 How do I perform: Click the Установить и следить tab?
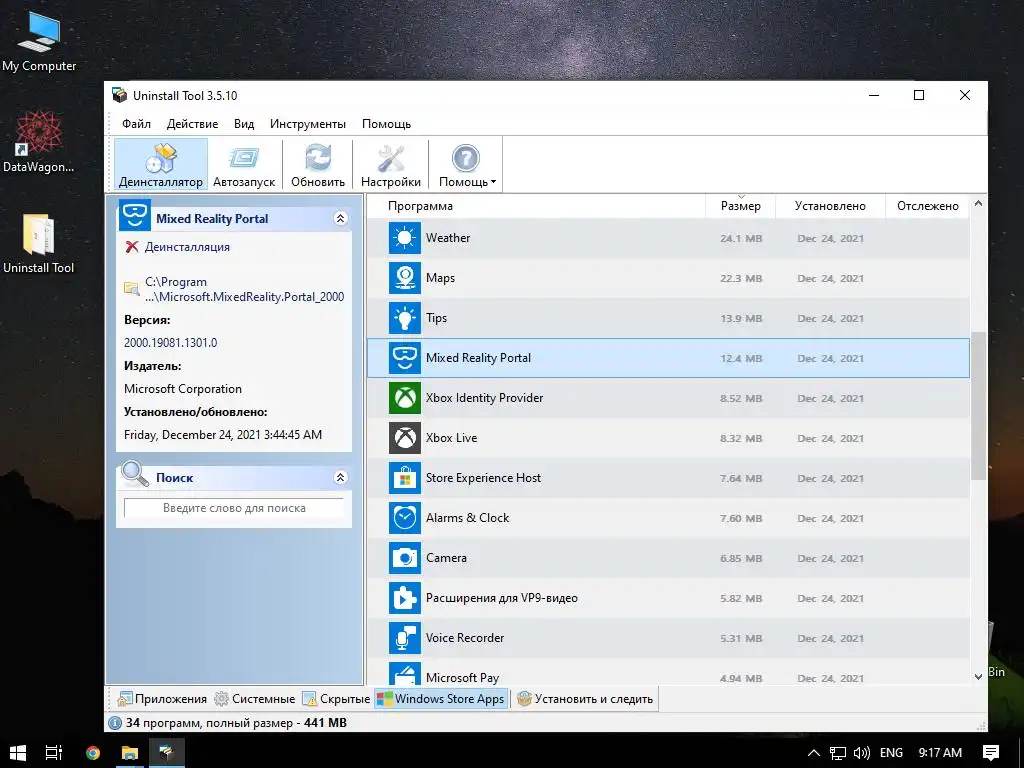pyautogui.click(x=585, y=699)
